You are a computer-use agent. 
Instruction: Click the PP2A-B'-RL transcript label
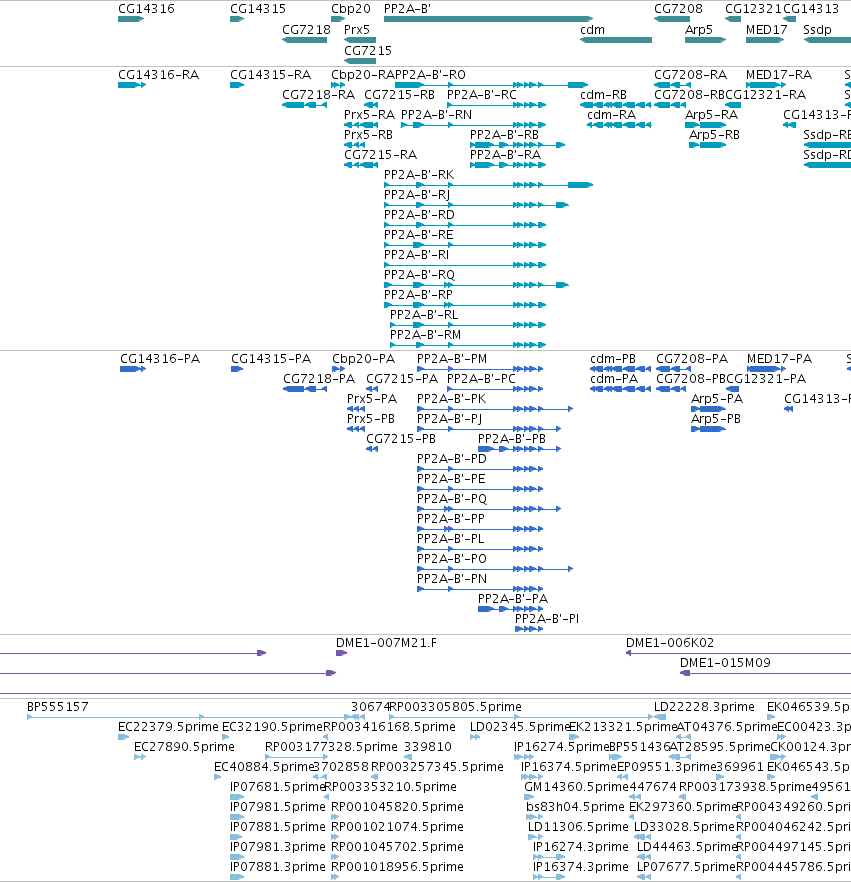click(424, 315)
